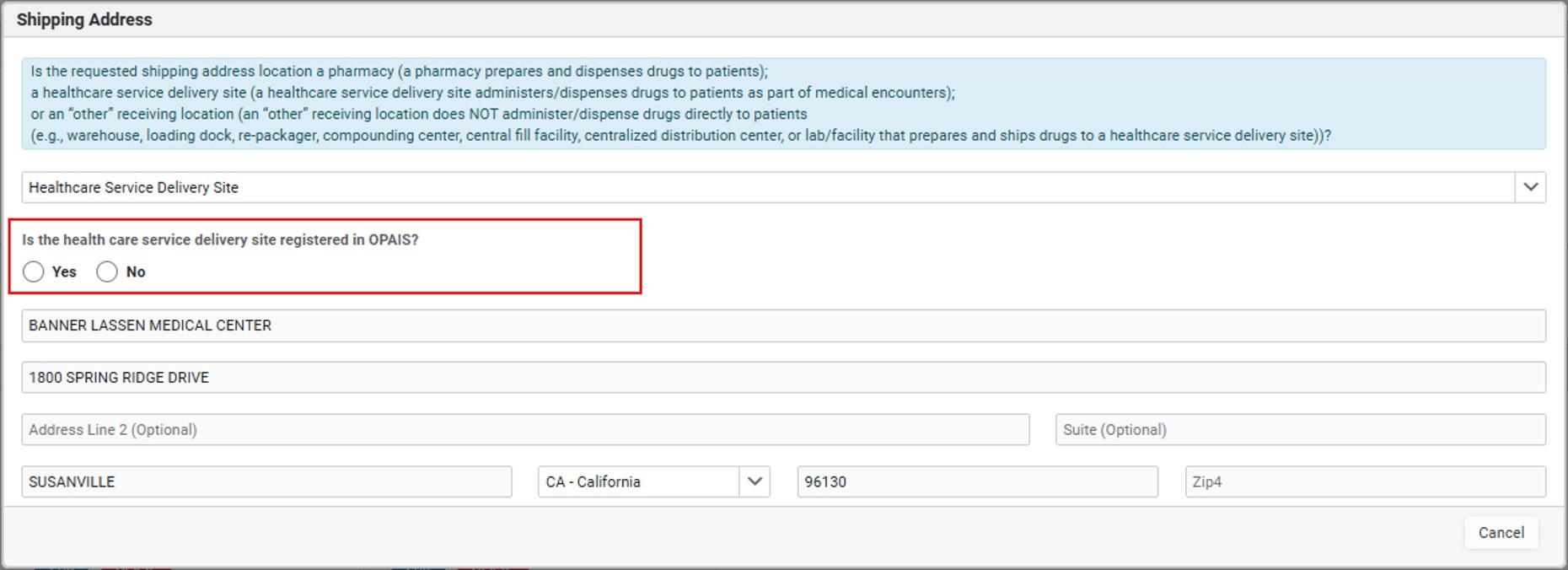
Task: Click the OPAIS registration question label
Action: pyautogui.click(x=220, y=239)
